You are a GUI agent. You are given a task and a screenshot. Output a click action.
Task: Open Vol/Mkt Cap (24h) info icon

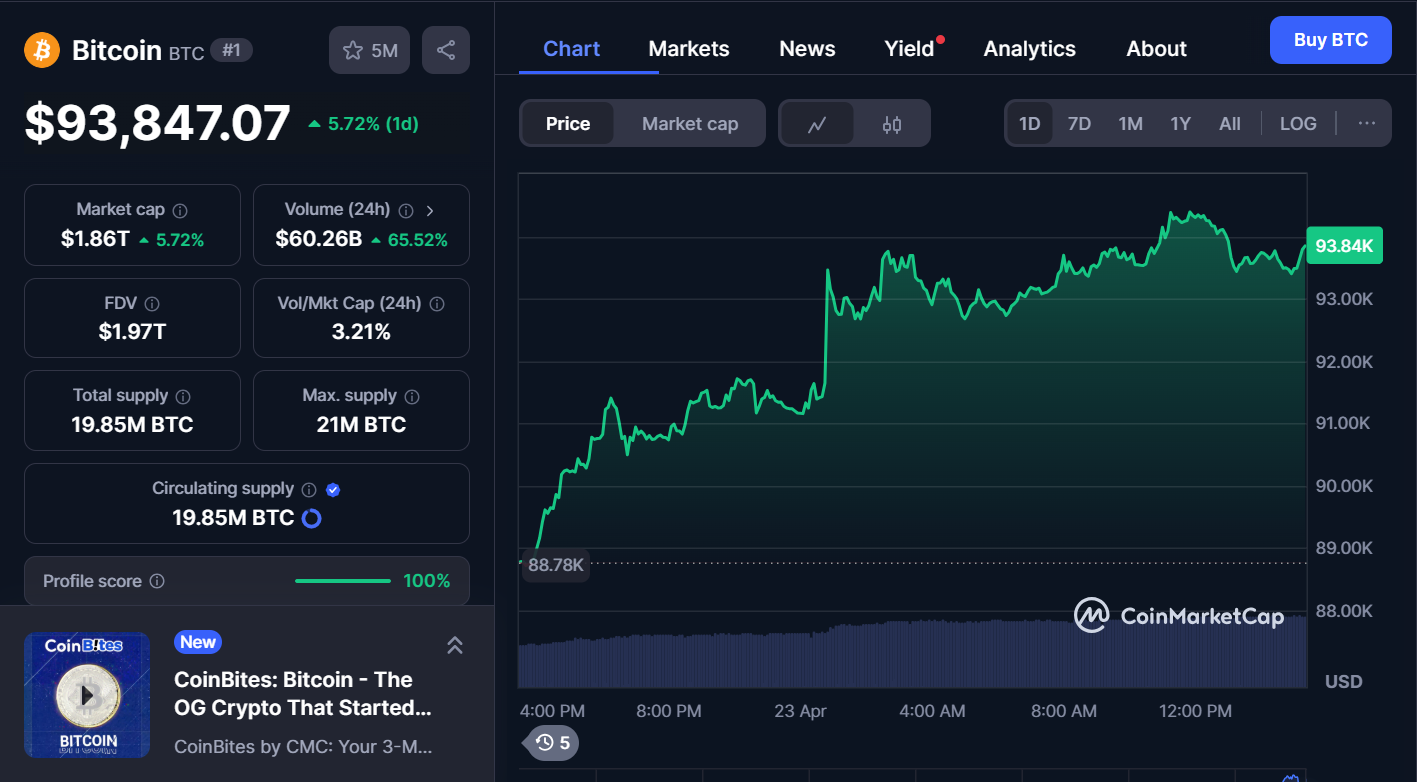pyautogui.click(x=437, y=304)
